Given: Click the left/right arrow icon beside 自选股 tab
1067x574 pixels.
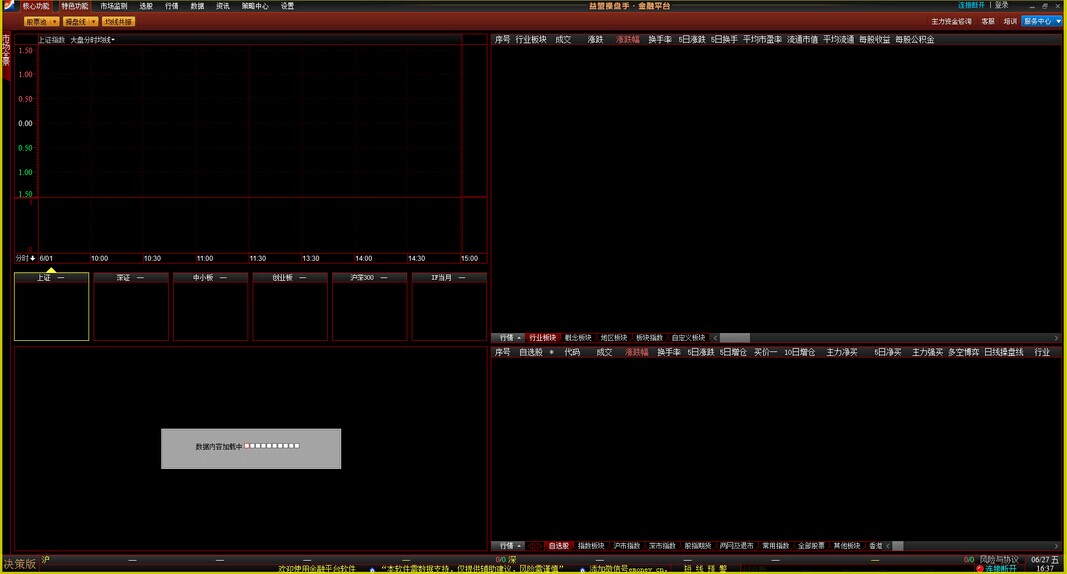Looking at the screenshot, I should coord(536,546).
